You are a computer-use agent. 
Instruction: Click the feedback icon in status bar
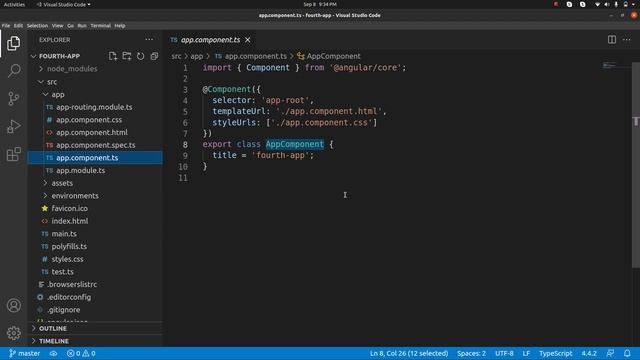click(610, 353)
